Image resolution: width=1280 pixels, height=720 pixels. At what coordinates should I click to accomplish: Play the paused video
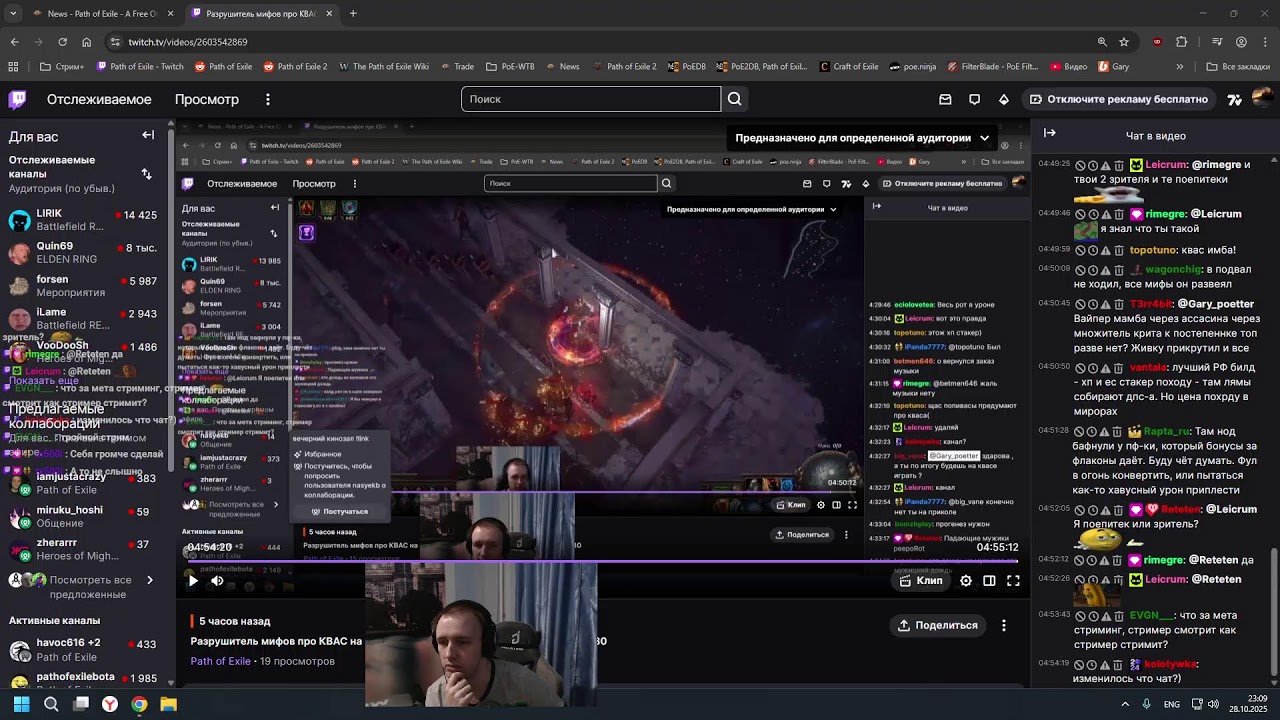193,581
